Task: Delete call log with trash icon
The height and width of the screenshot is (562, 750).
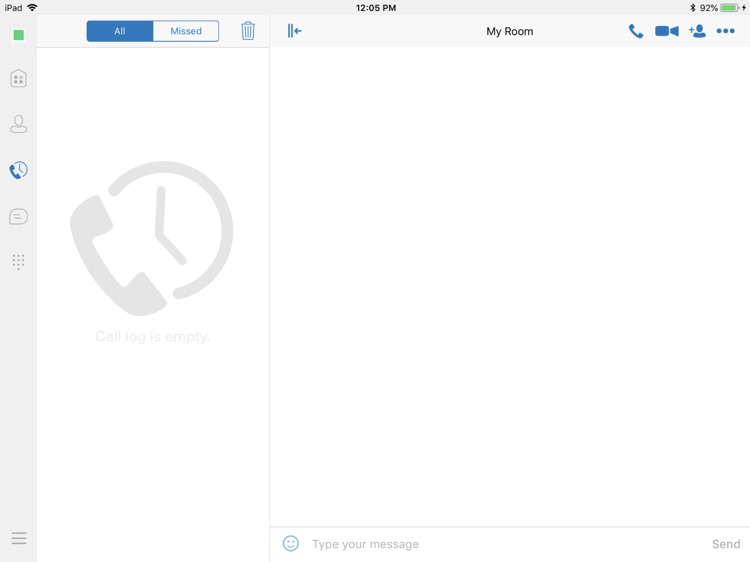Action: tap(248, 31)
